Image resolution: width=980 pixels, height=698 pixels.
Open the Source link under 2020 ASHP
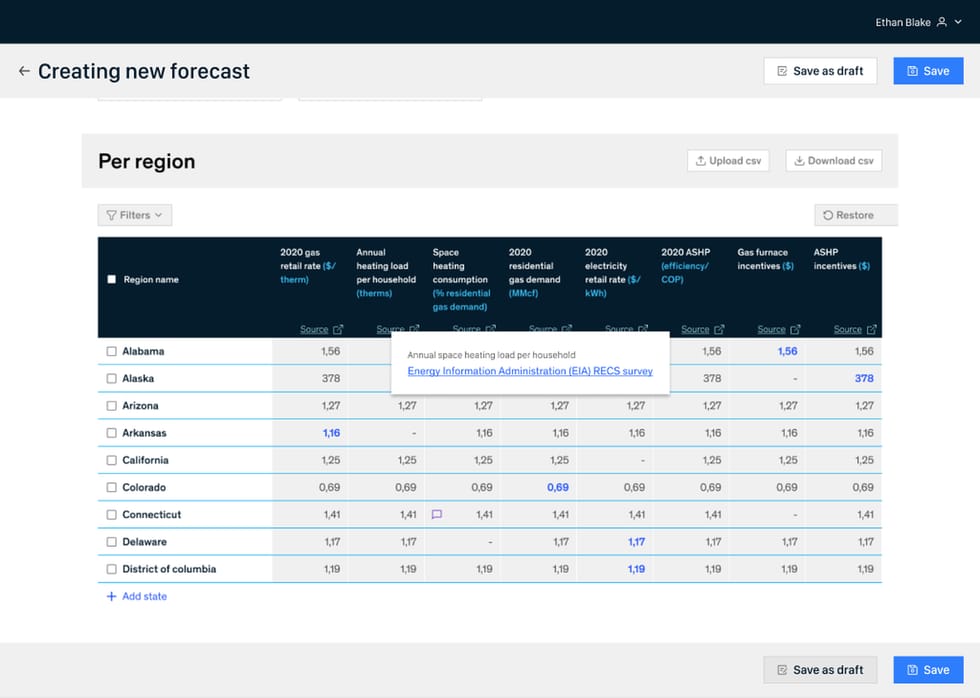695,329
